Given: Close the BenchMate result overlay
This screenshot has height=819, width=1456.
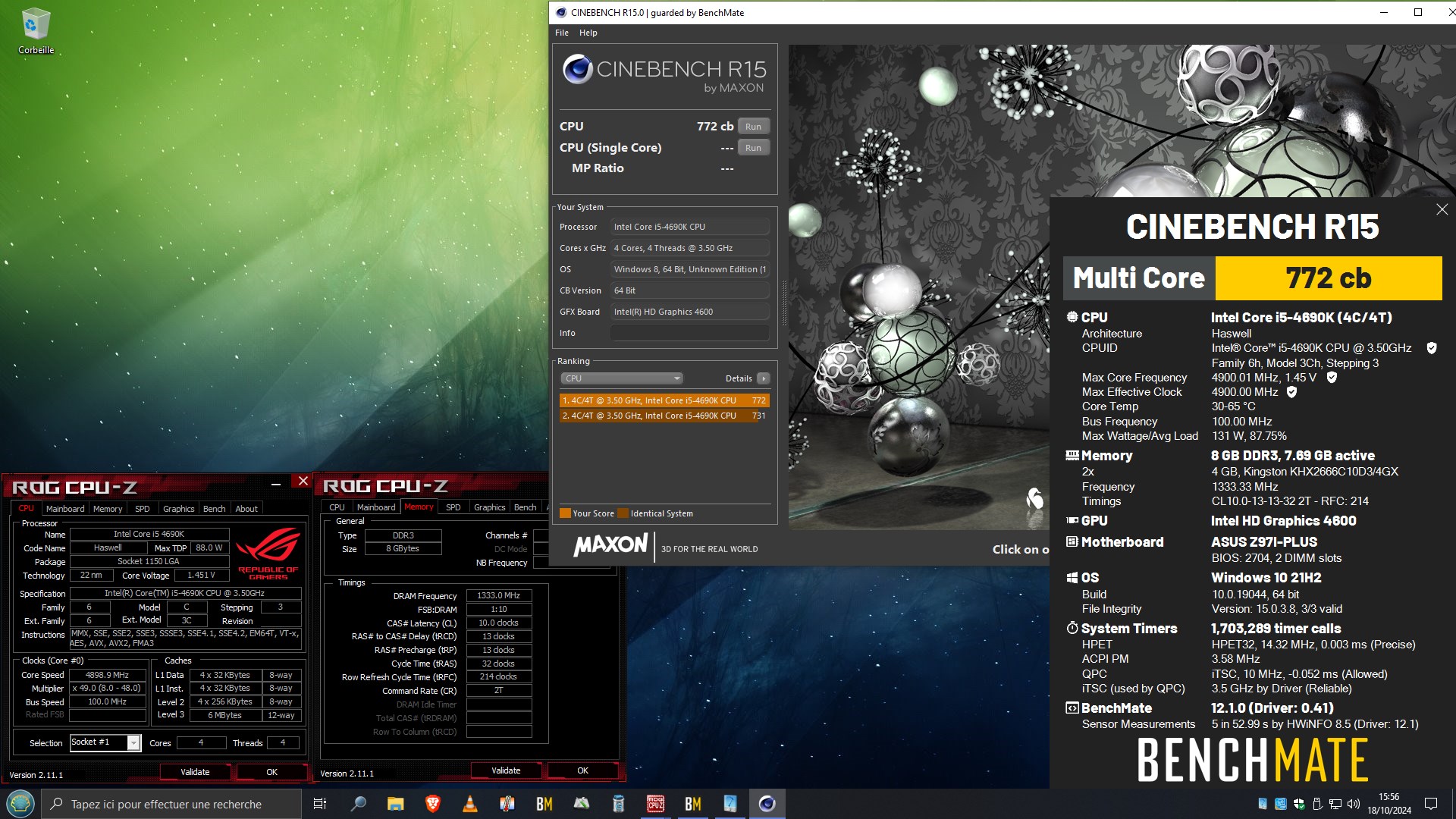Looking at the screenshot, I should (x=1442, y=209).
